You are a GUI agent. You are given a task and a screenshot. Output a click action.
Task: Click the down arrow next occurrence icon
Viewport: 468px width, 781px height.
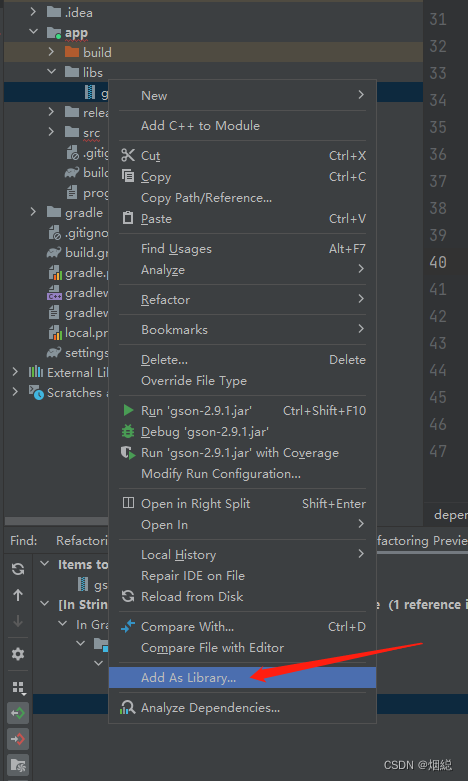[18, 621]
